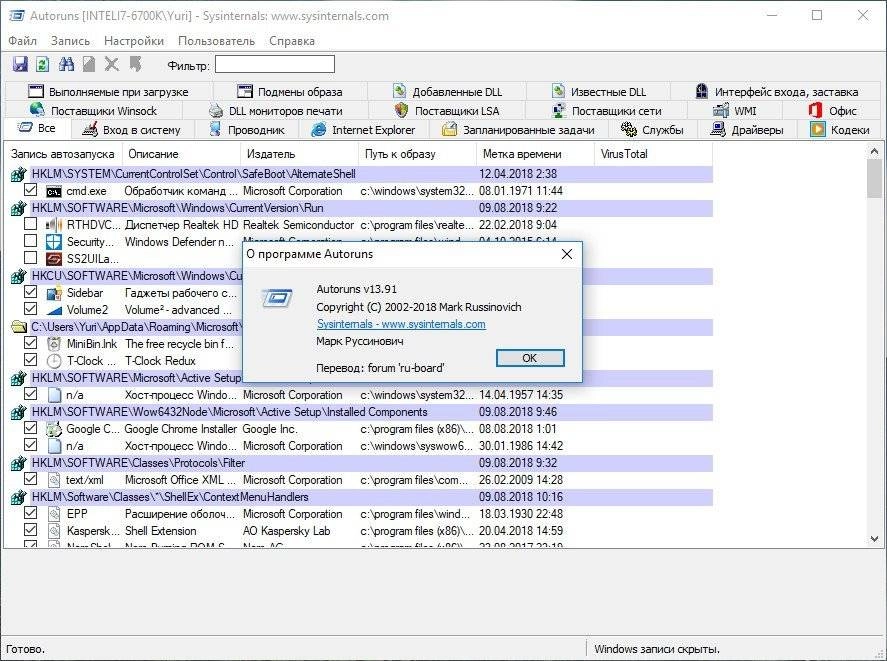Switch to the Запланированные задачи tab
This screenshot has height=661, width=887.
click(x=519, y=130)
